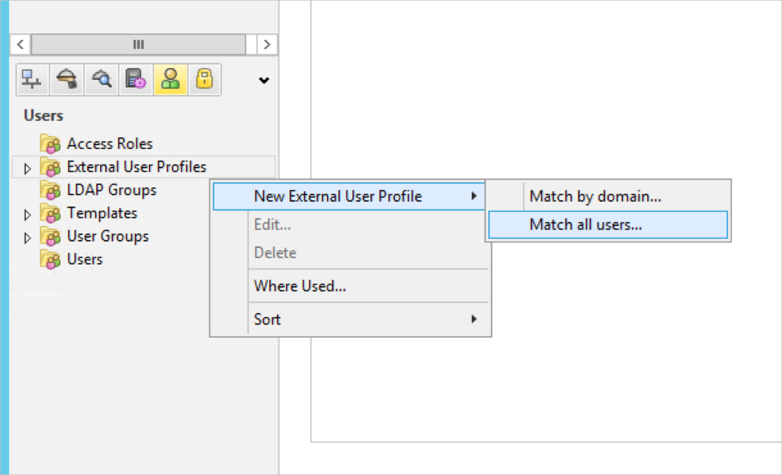Viewport: 782px width, 475px height.
Task: Click the right arrow of horizontal scrollbar
Action: [x=266, y=45]
